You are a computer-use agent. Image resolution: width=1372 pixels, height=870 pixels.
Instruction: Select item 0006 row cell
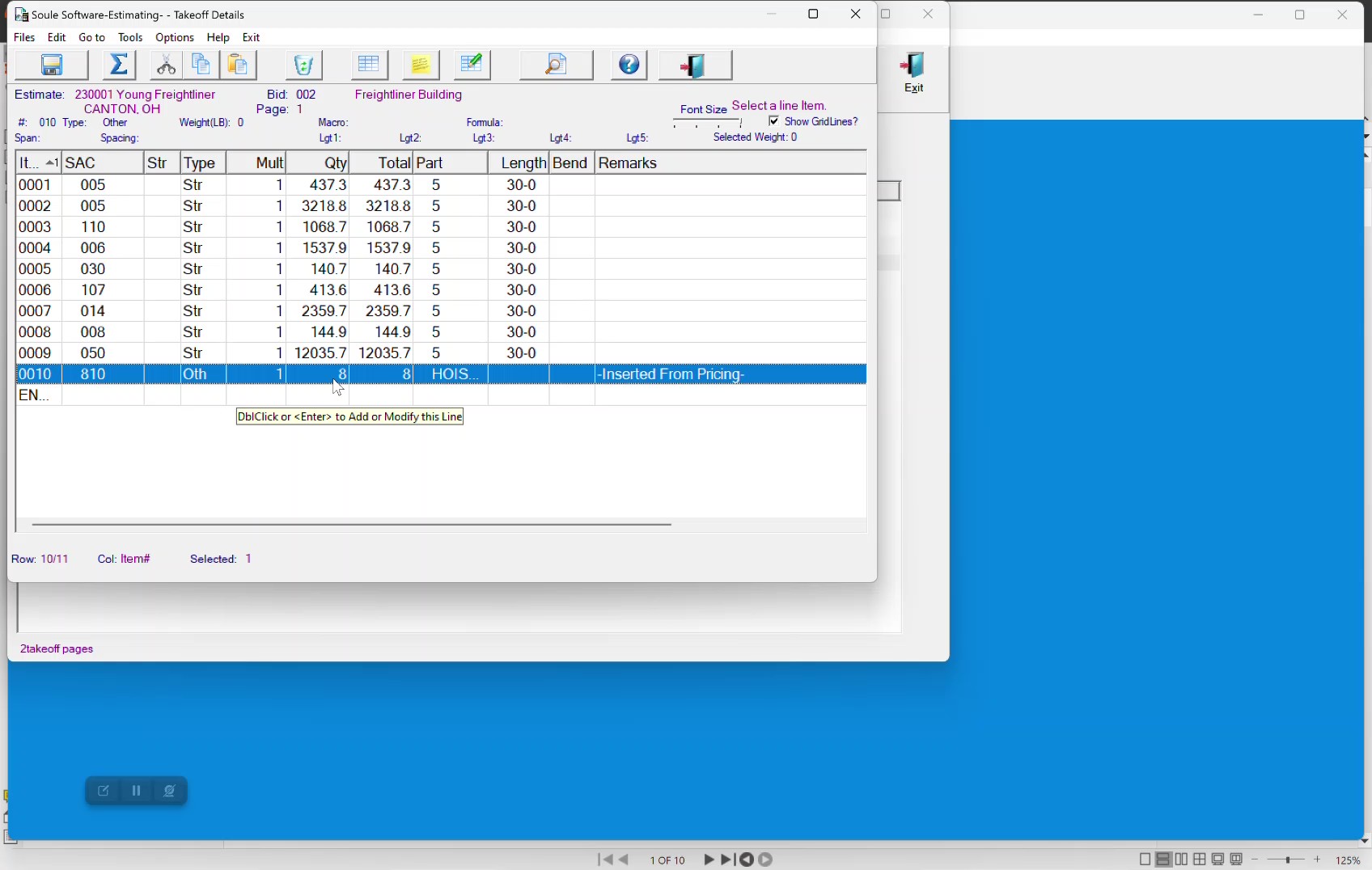pyautogui.click(x=38, y=290)
